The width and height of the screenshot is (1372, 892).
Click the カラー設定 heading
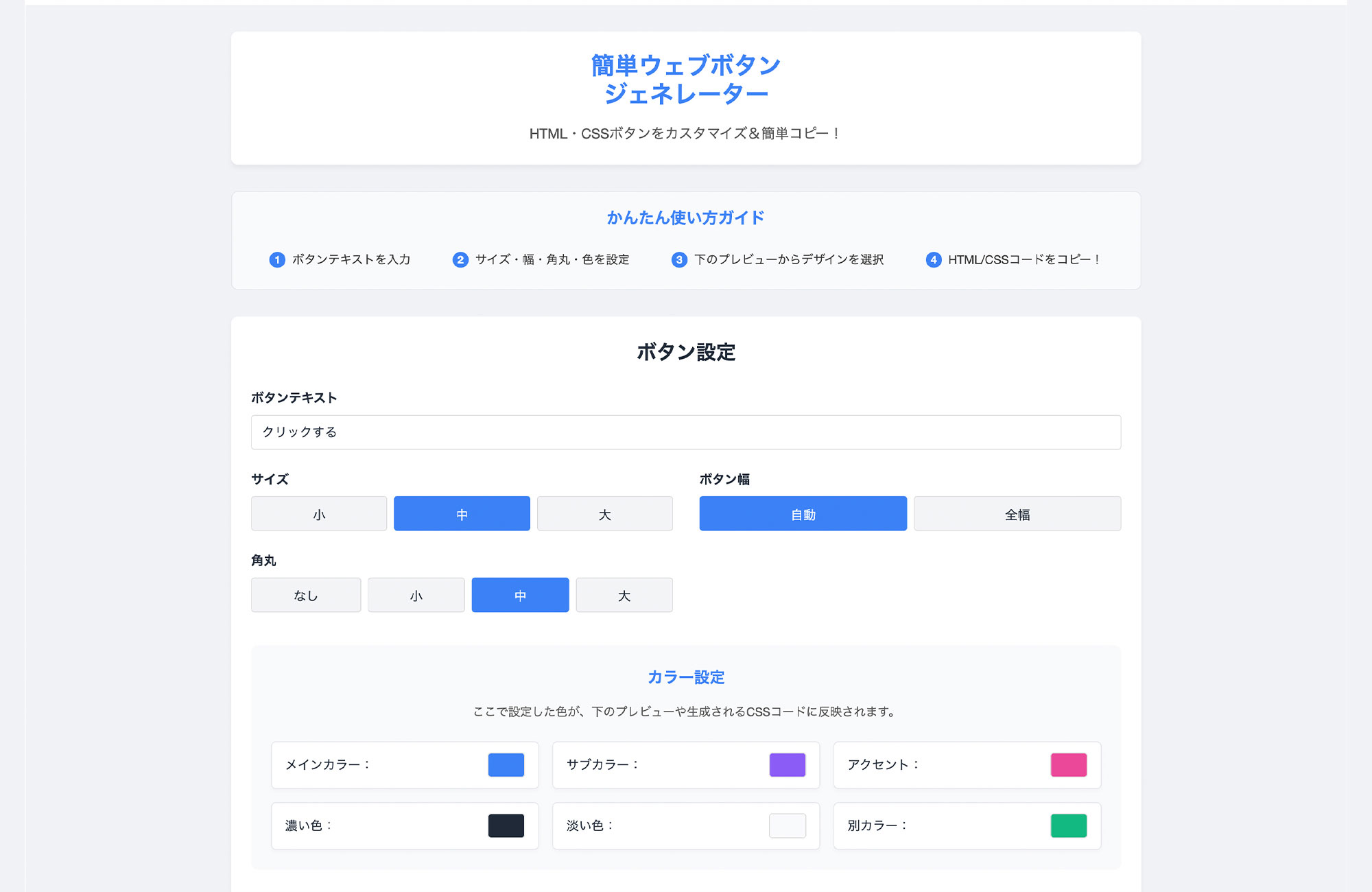pos(686,677)
